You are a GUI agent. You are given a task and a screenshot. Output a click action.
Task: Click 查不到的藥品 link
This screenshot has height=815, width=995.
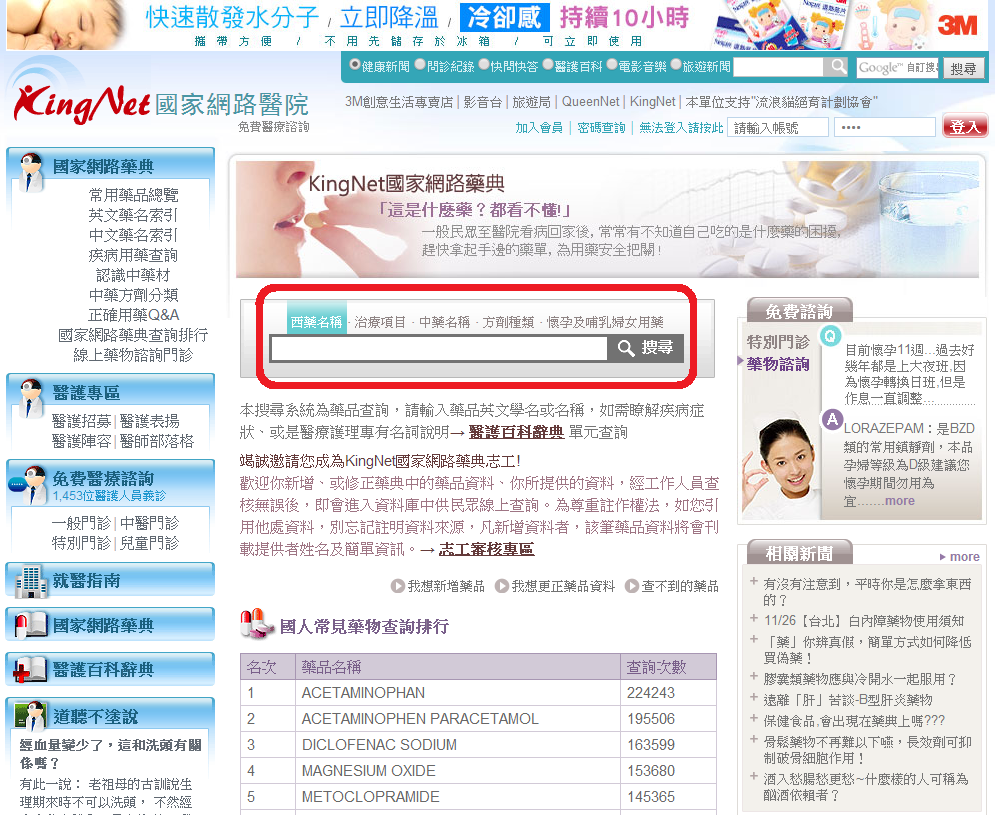tap(672, 586)
